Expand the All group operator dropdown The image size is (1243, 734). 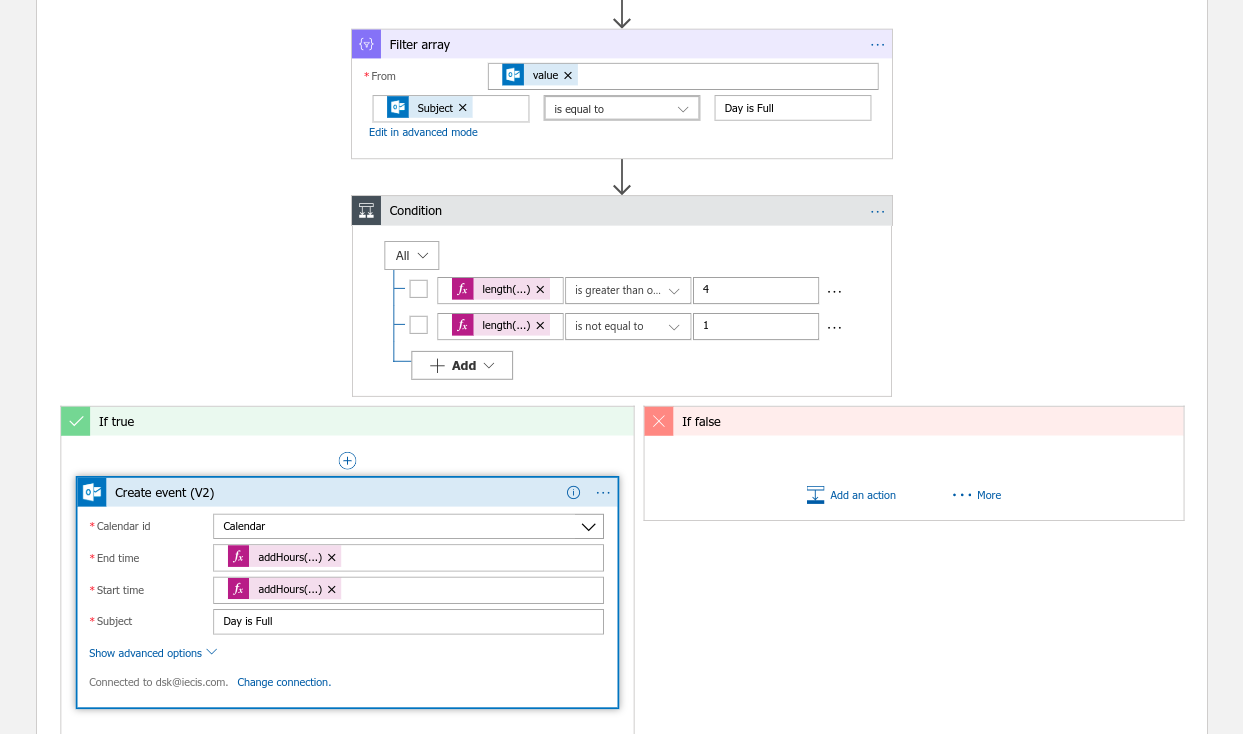(411, 256)
